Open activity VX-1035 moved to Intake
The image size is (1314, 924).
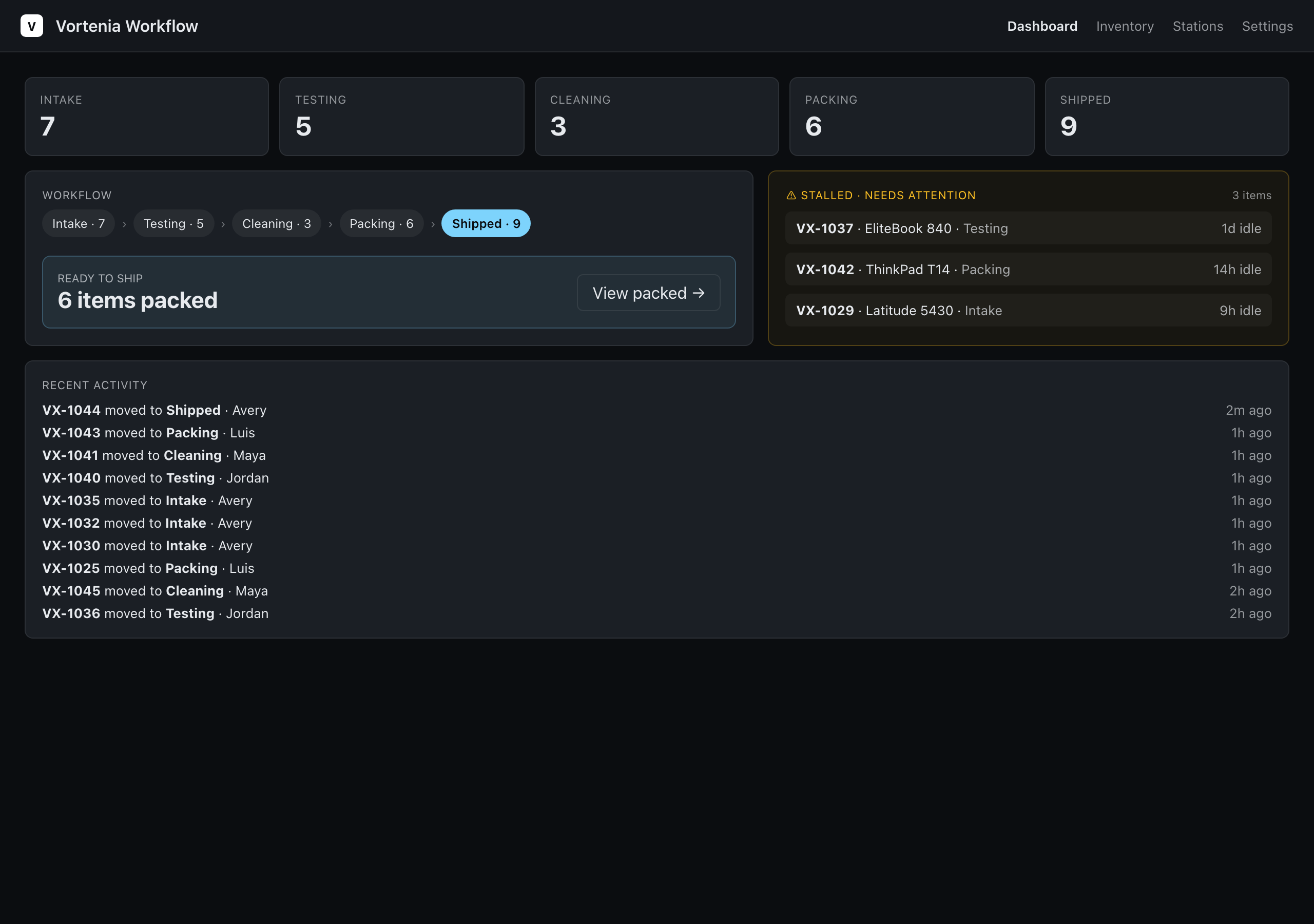[x=656, y=501]
